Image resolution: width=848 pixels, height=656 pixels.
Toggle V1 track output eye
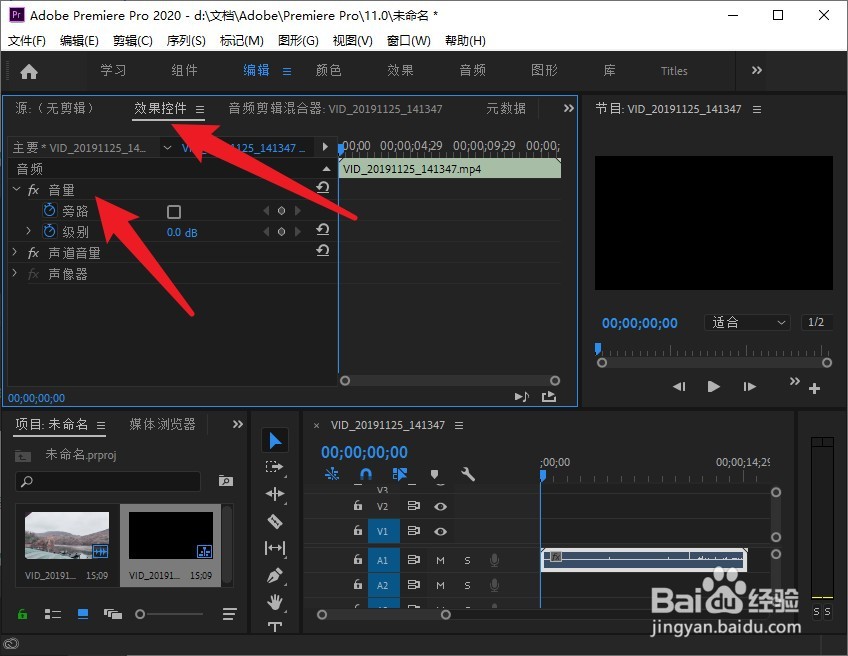[440, 531]
